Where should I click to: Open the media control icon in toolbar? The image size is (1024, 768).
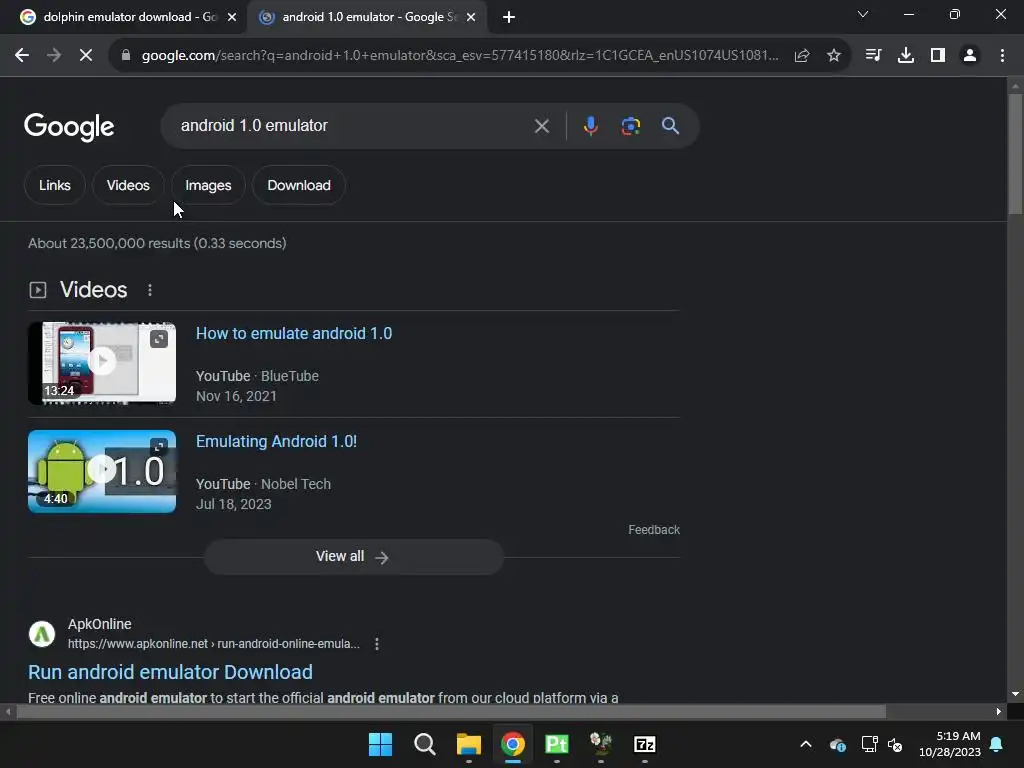pyautogui.click(x=873, y=56)
